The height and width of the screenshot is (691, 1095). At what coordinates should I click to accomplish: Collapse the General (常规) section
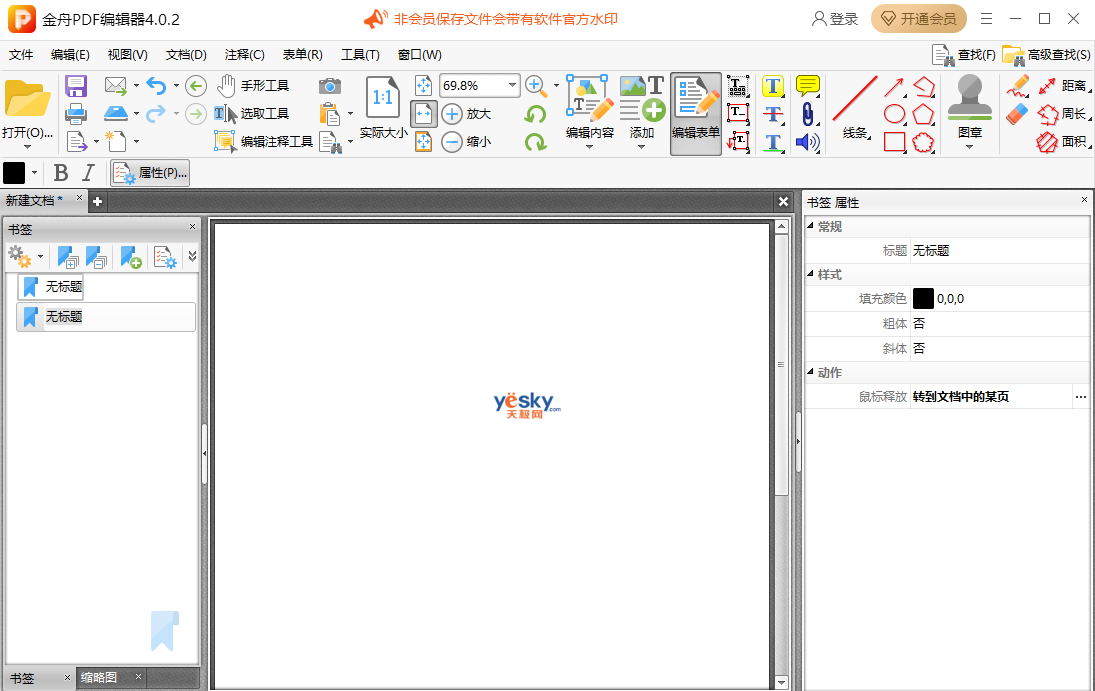[811, 226]
